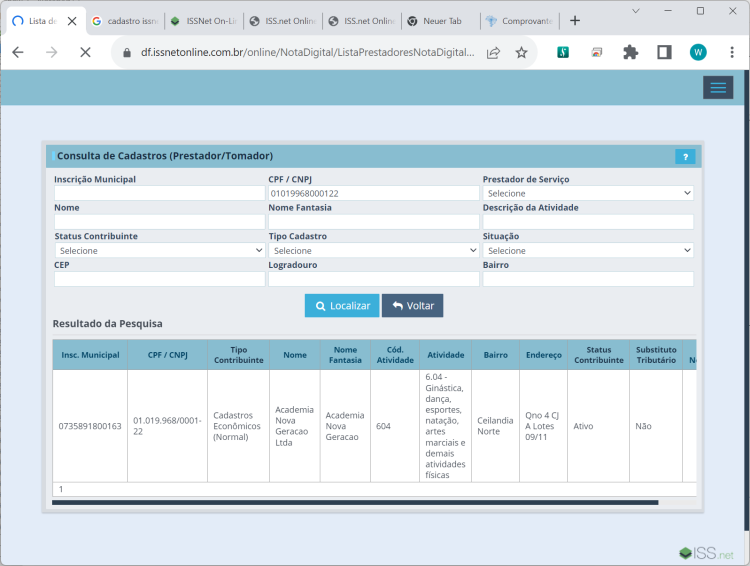
Task: Open the Tipo Cadastro dropdown
Action: coord(374,250)
